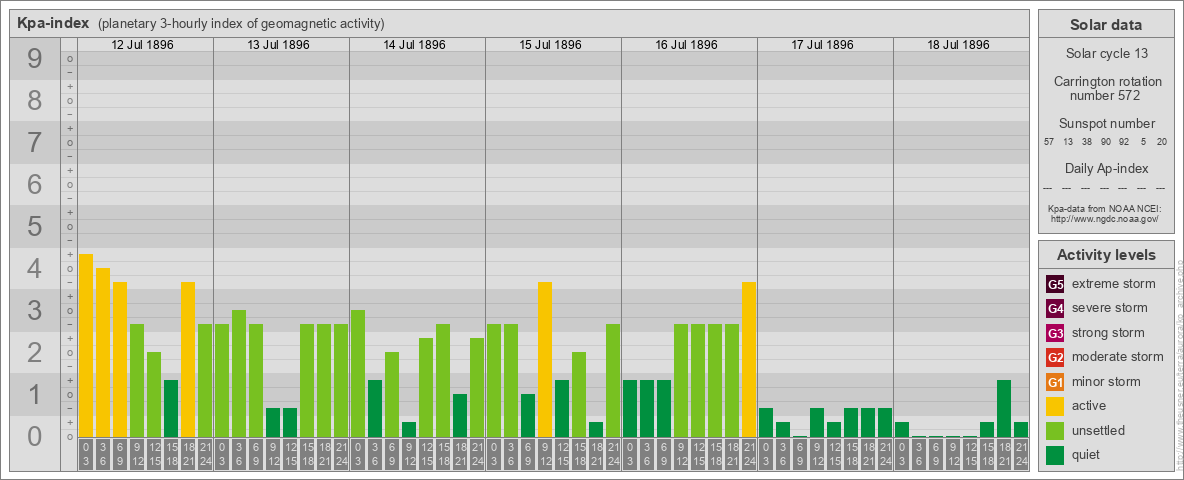Click the dark green 'quiet' legend swatch
Screen dimensions: 1184x480
pos(1055,455)
